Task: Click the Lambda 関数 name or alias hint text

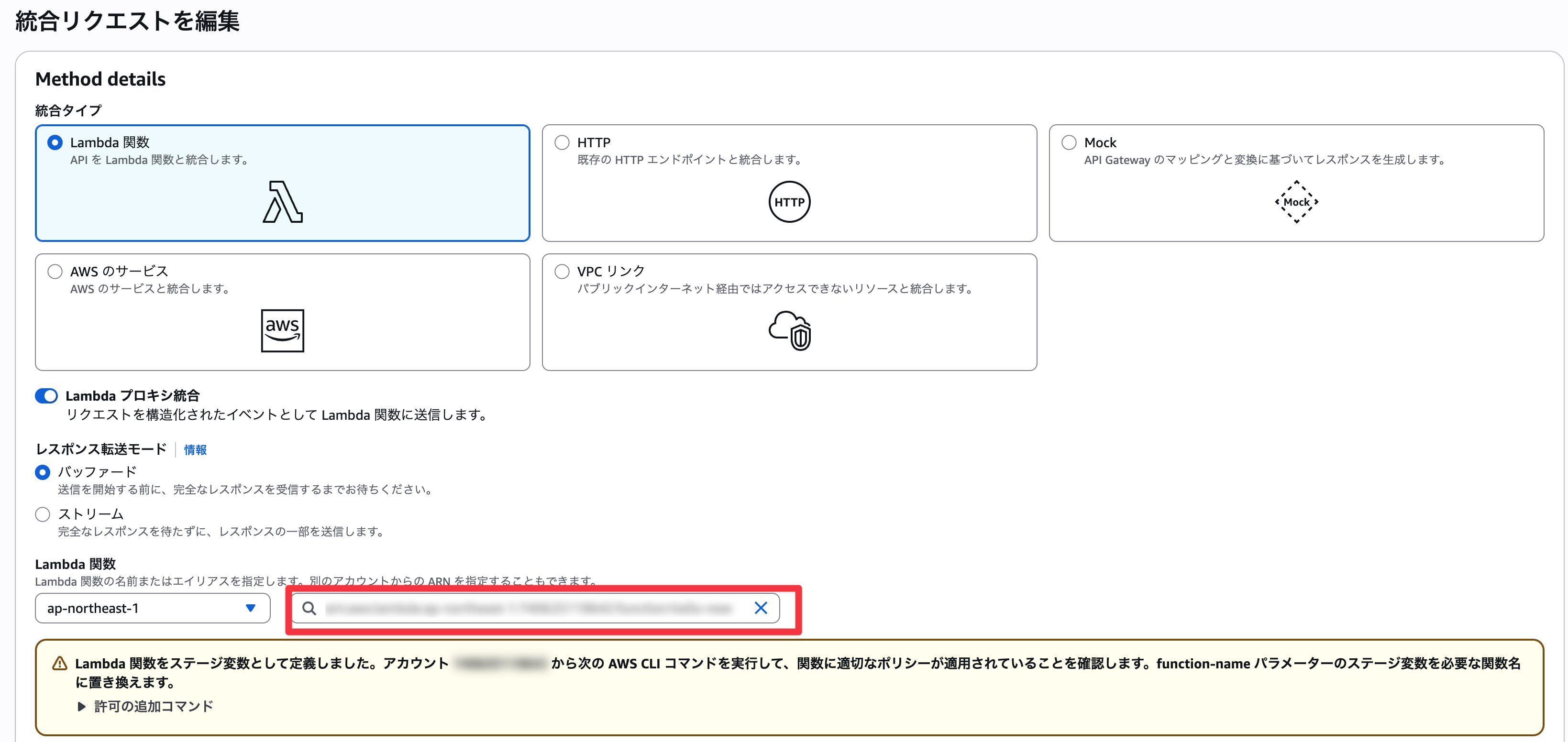Action: (x=317, y=581)
